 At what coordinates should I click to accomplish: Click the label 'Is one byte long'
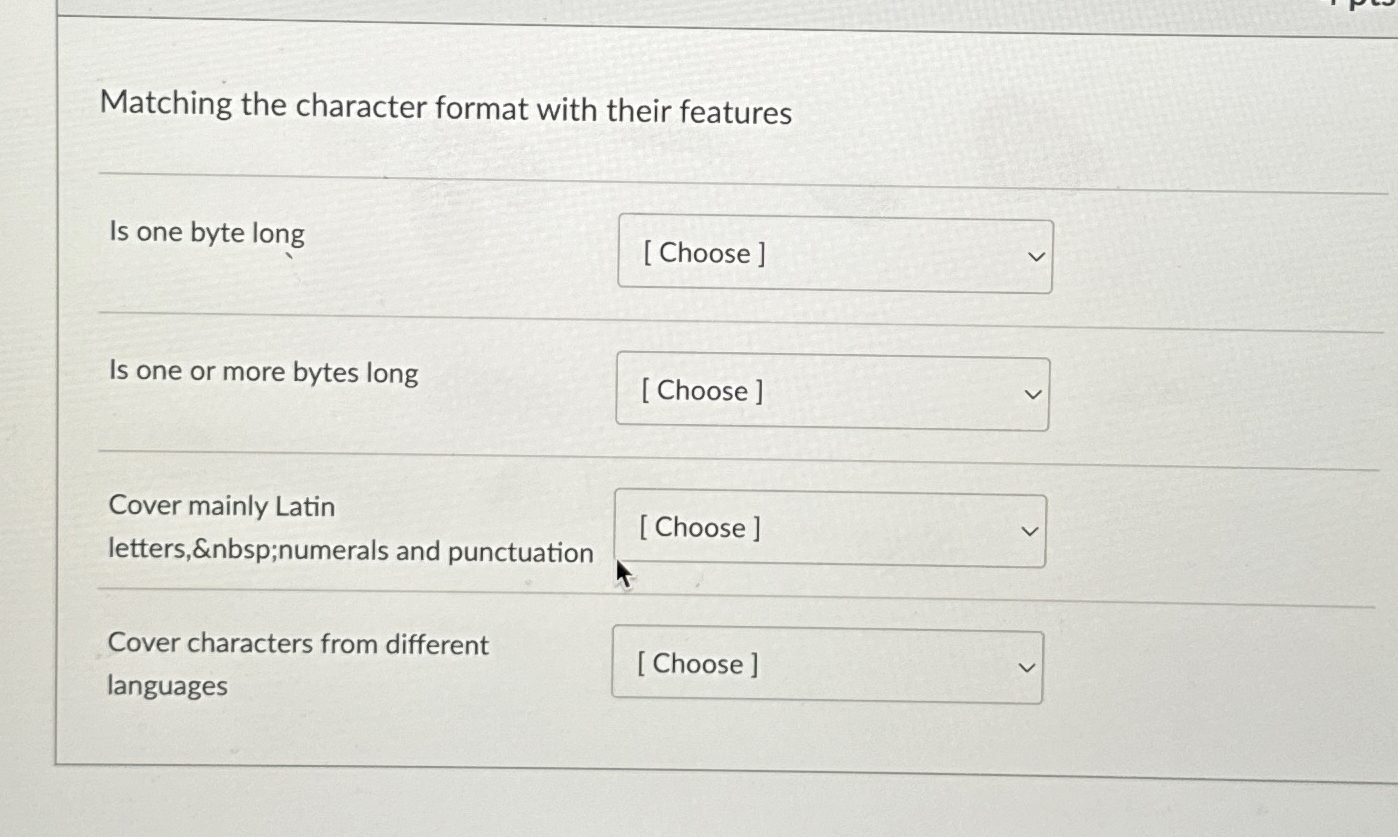coord(206,233)
